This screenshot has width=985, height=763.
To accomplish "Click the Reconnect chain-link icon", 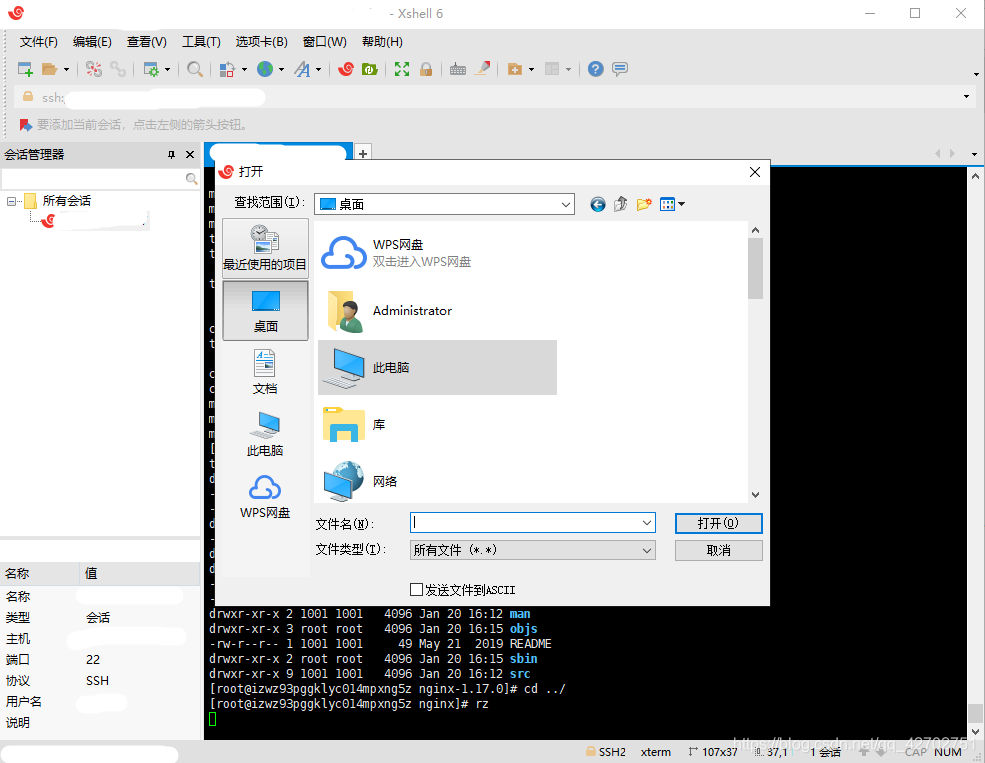I will (118, 69).
